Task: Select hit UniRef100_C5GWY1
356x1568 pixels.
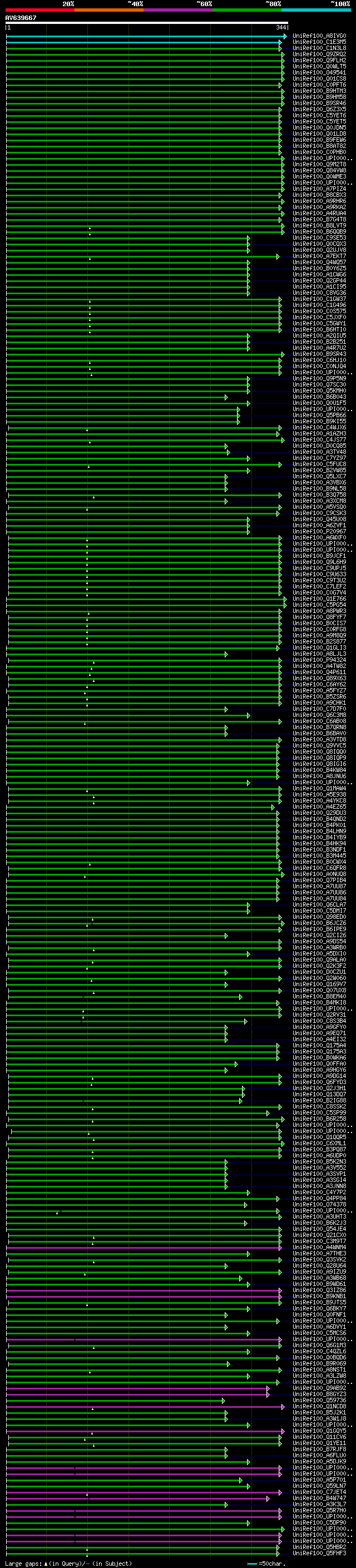Action: 319,323
